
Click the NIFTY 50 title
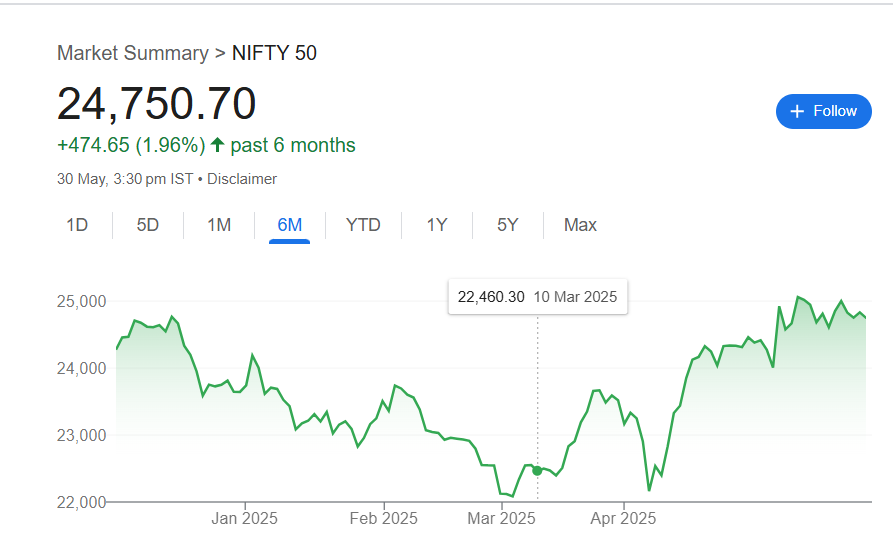point(274,53)
